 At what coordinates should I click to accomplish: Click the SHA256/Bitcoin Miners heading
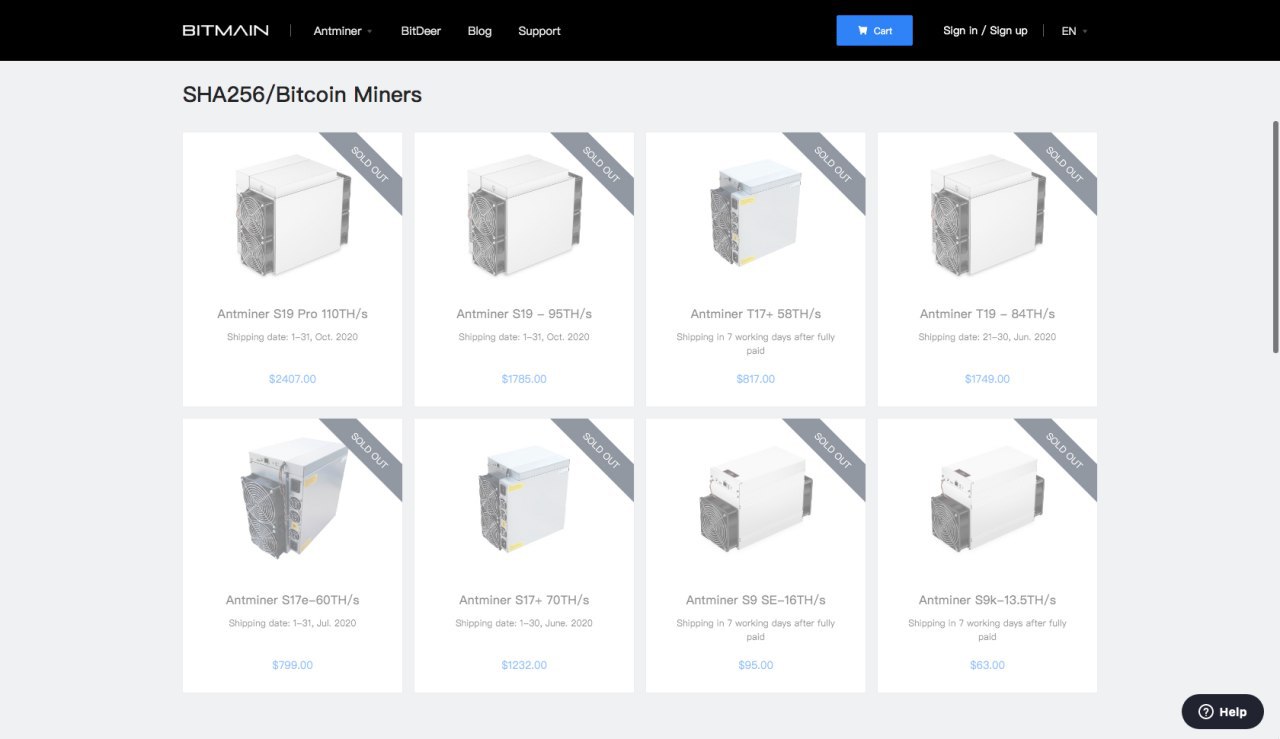click(x=302, y=95)
